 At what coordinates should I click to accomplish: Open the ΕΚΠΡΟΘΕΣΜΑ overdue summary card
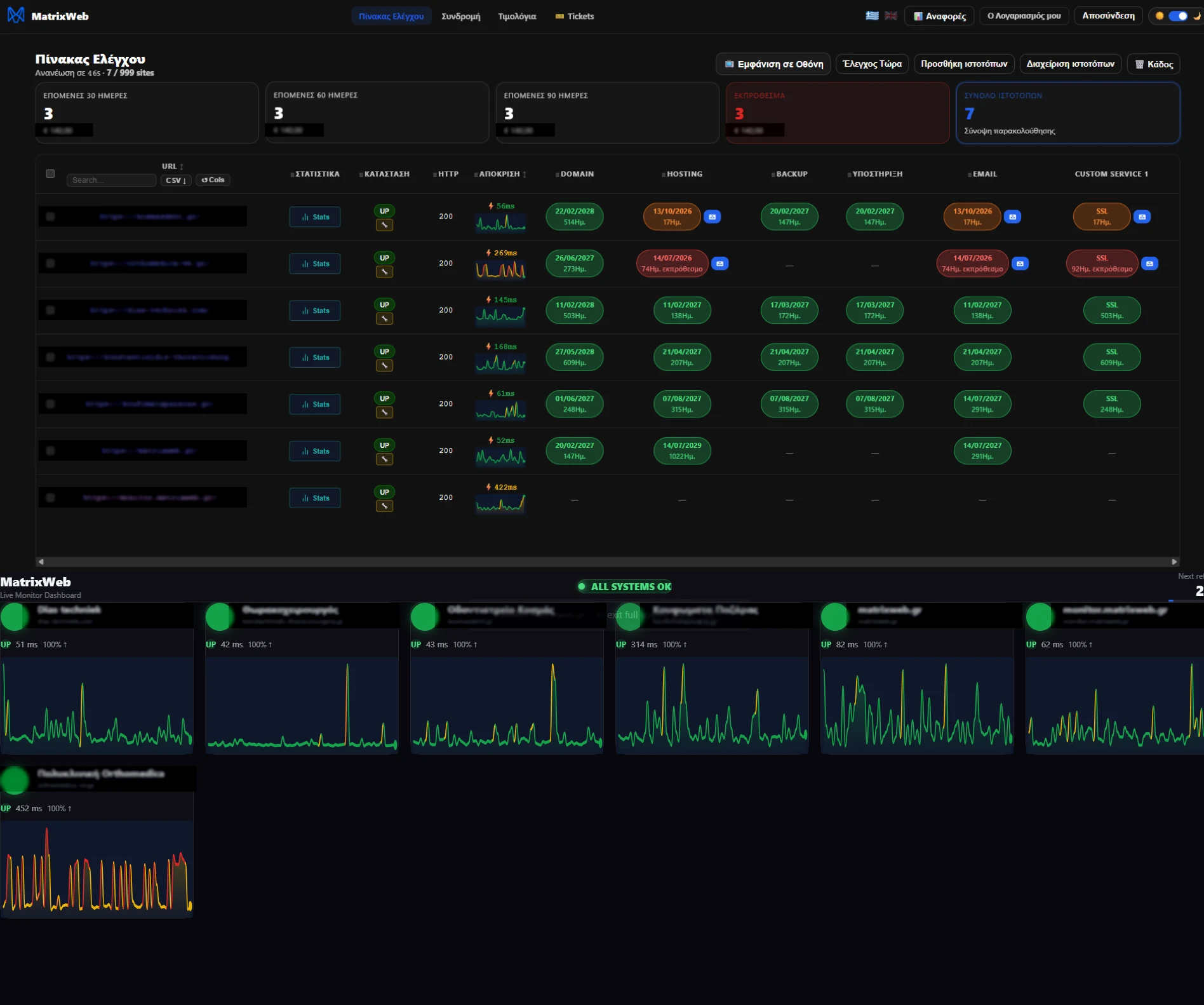click(838, 113)
